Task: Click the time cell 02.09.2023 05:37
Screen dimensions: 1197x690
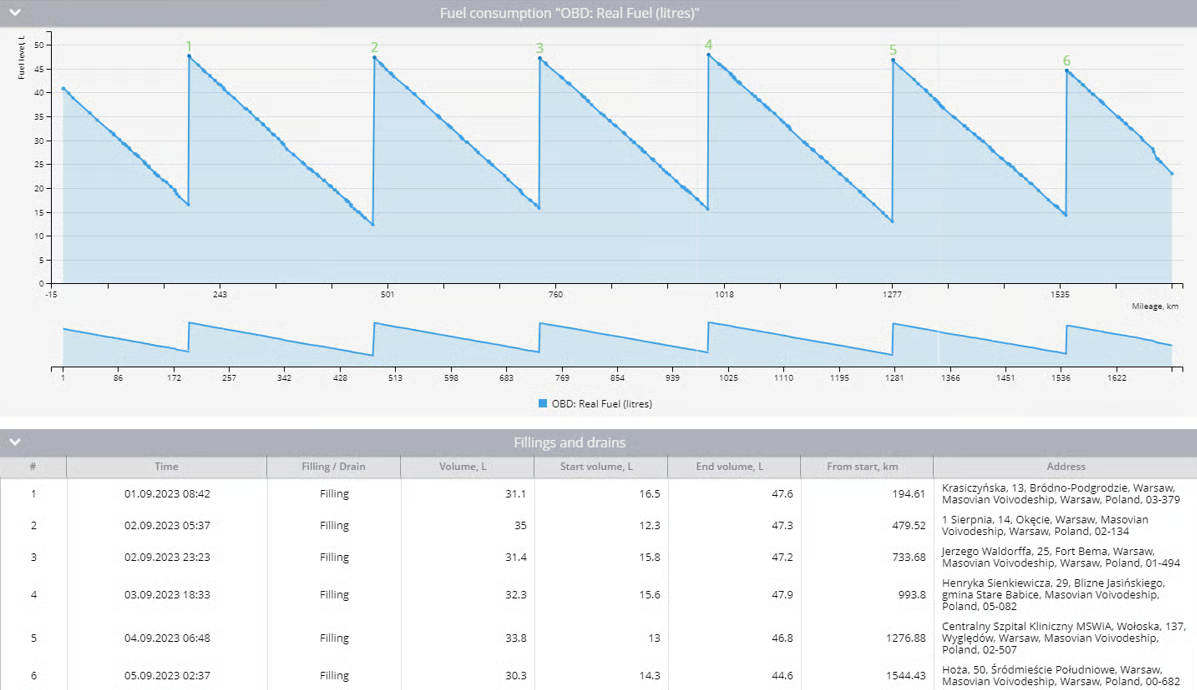Action: 167,525
